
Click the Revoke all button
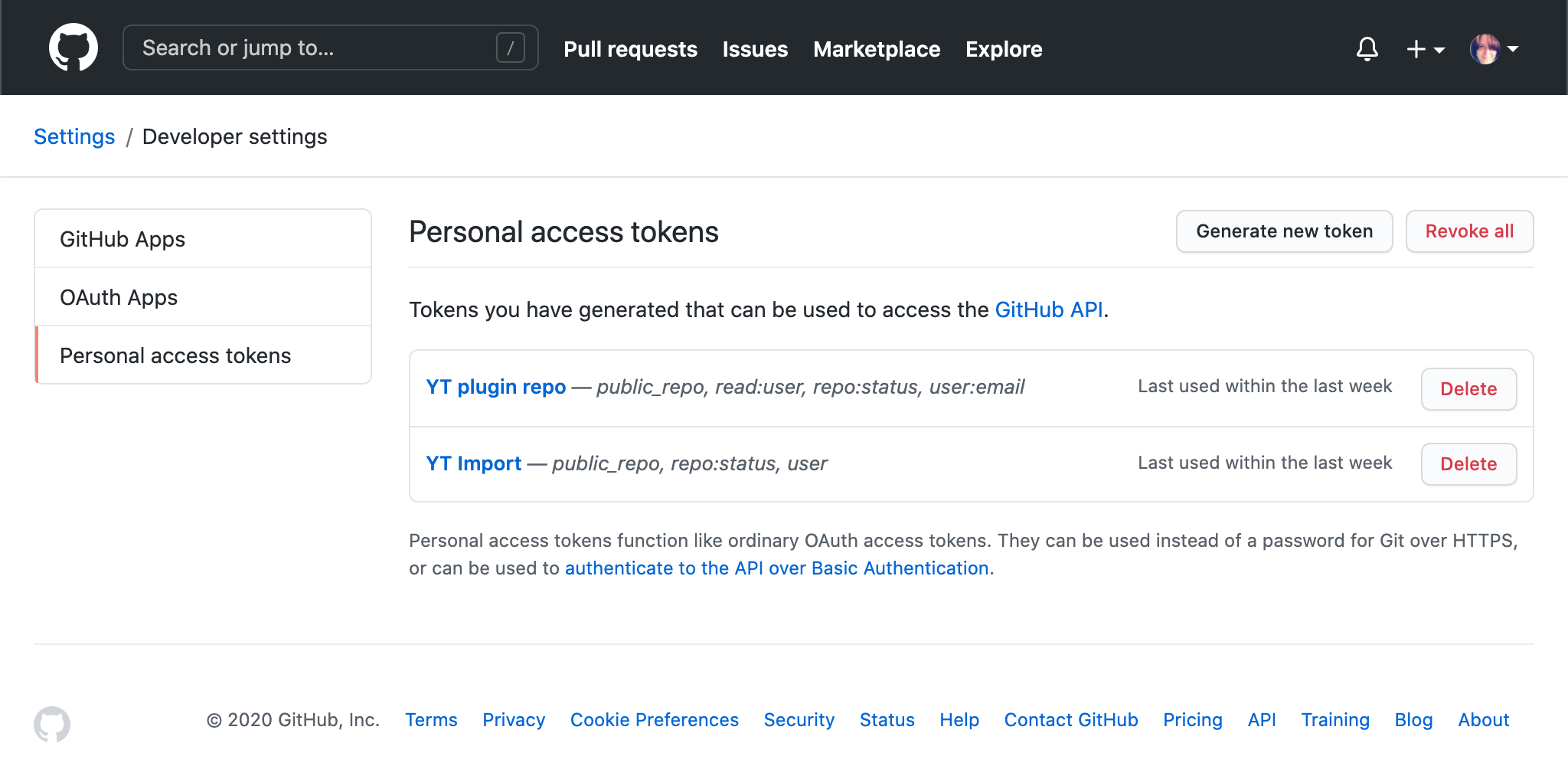(x=1468, y=231)
